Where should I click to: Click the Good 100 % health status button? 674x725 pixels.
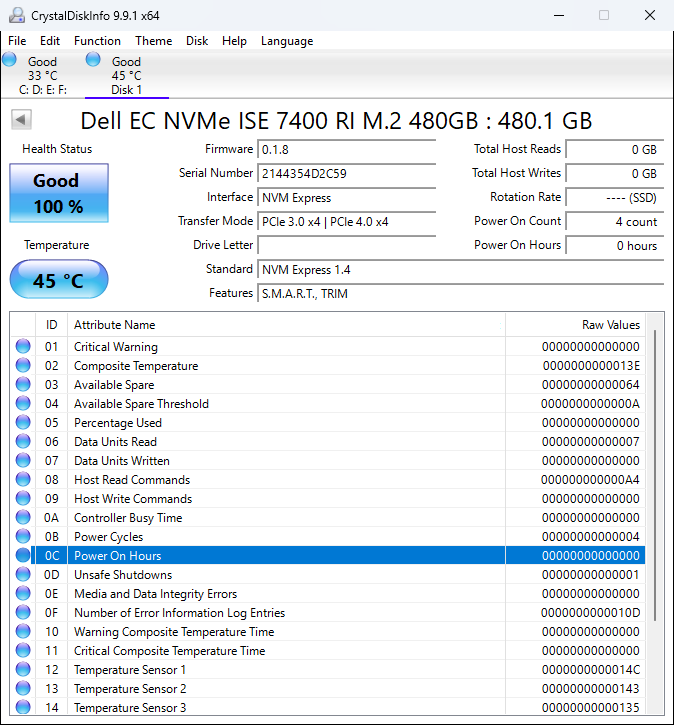[x=59, y=193]
